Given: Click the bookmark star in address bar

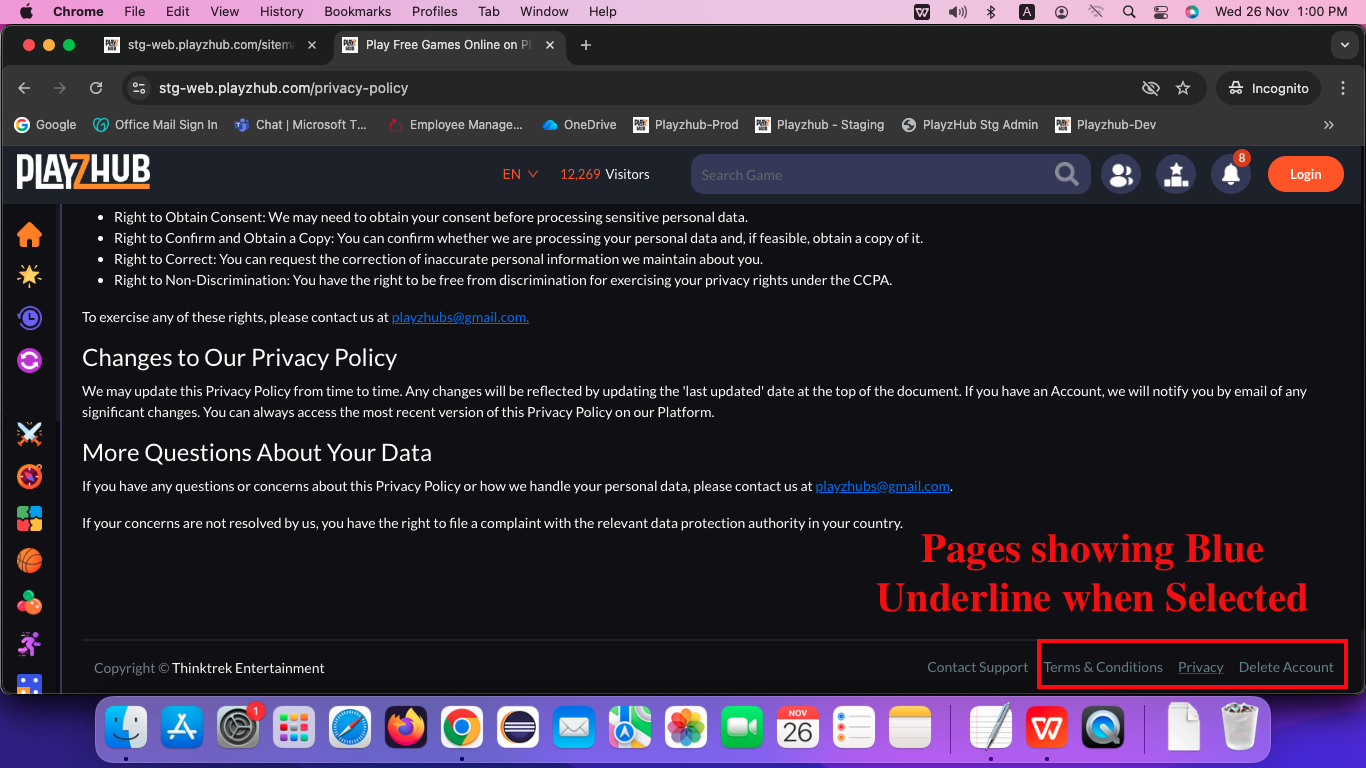Looking at the screenshot, I should coord(1183,88).
